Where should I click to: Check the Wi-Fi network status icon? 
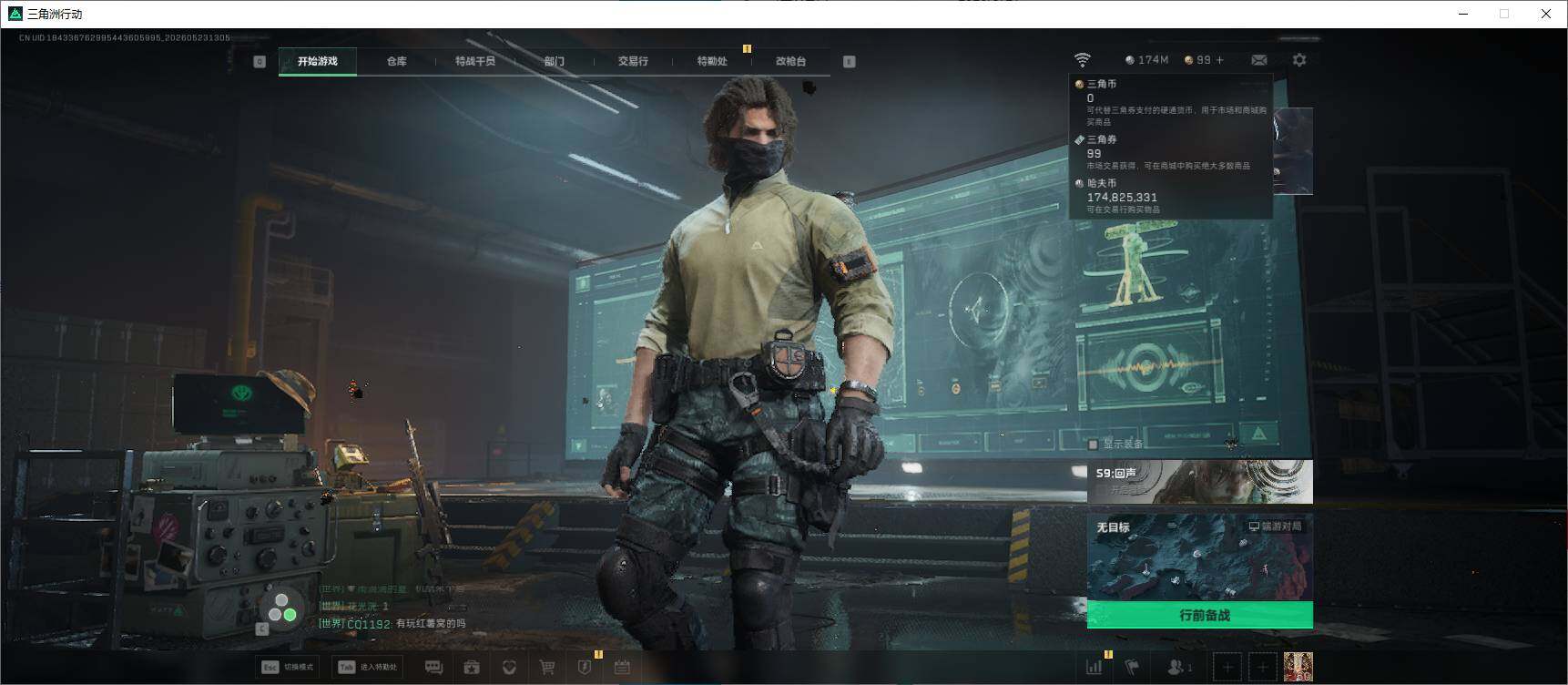(x=1082, y=60)
